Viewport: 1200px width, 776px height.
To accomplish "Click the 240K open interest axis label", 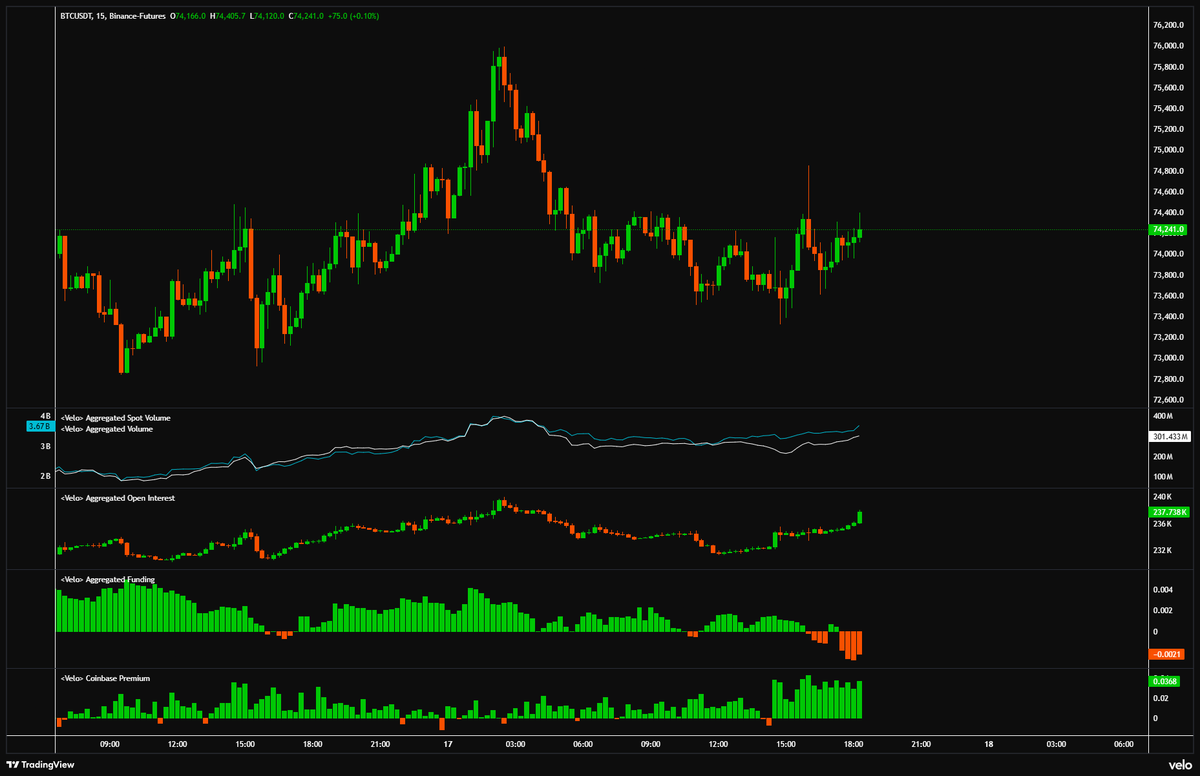I will 1163,497.
